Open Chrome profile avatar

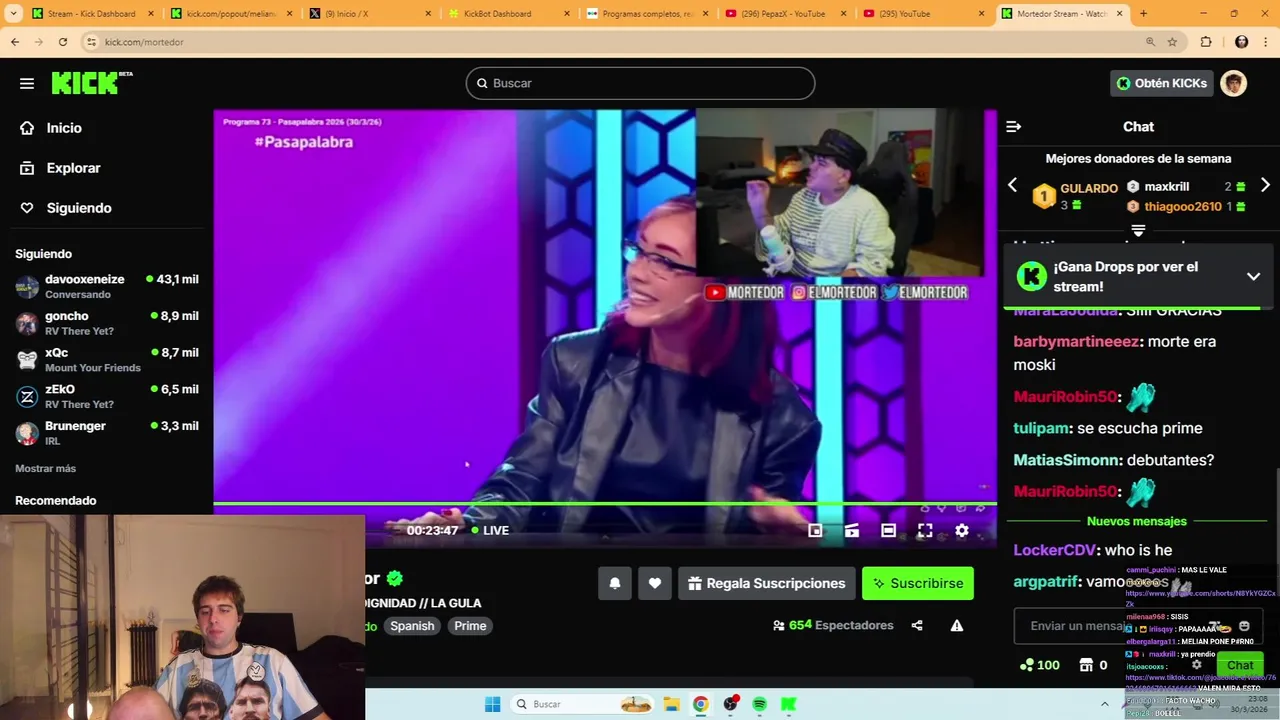coord(1242,42)
